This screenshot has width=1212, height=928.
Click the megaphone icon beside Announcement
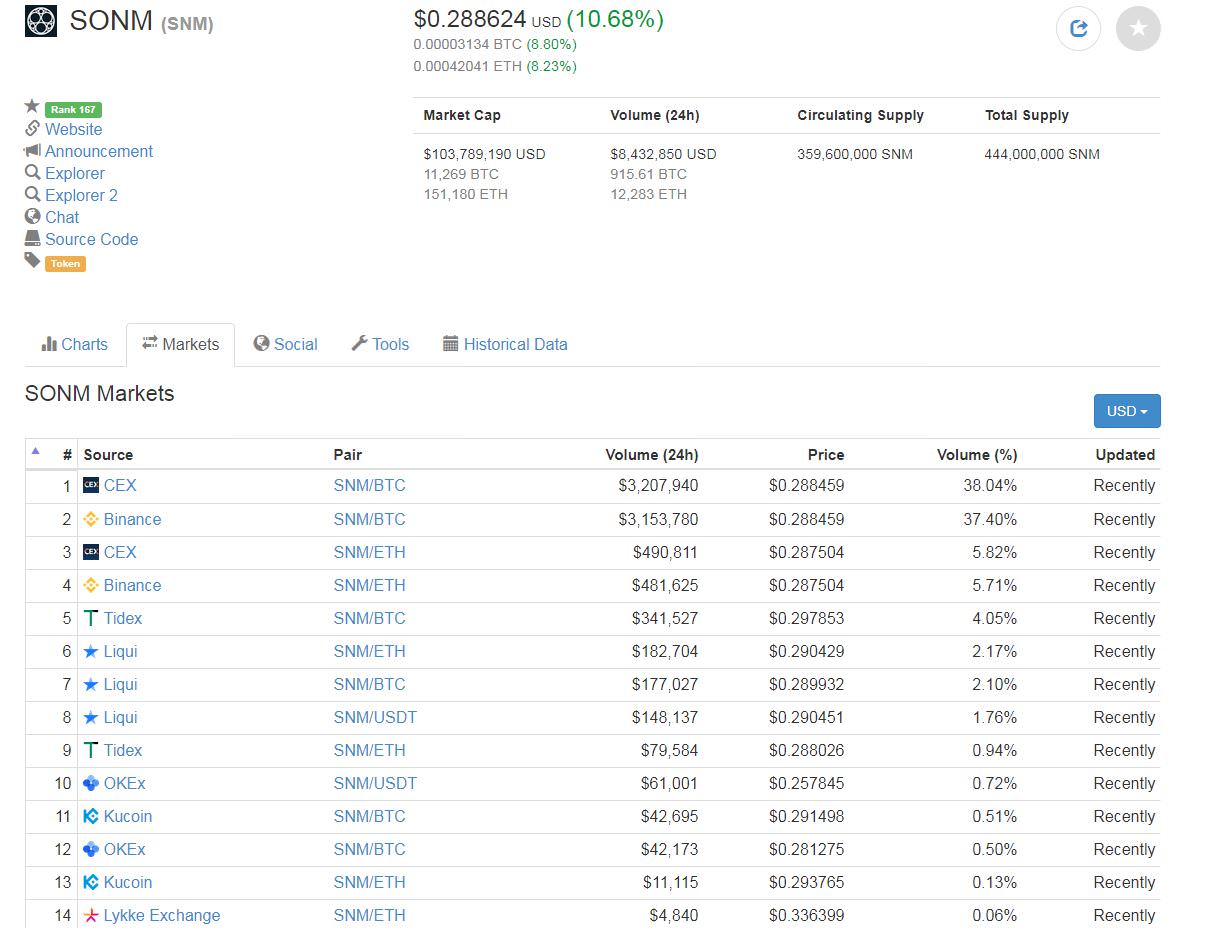pos(32,150)
